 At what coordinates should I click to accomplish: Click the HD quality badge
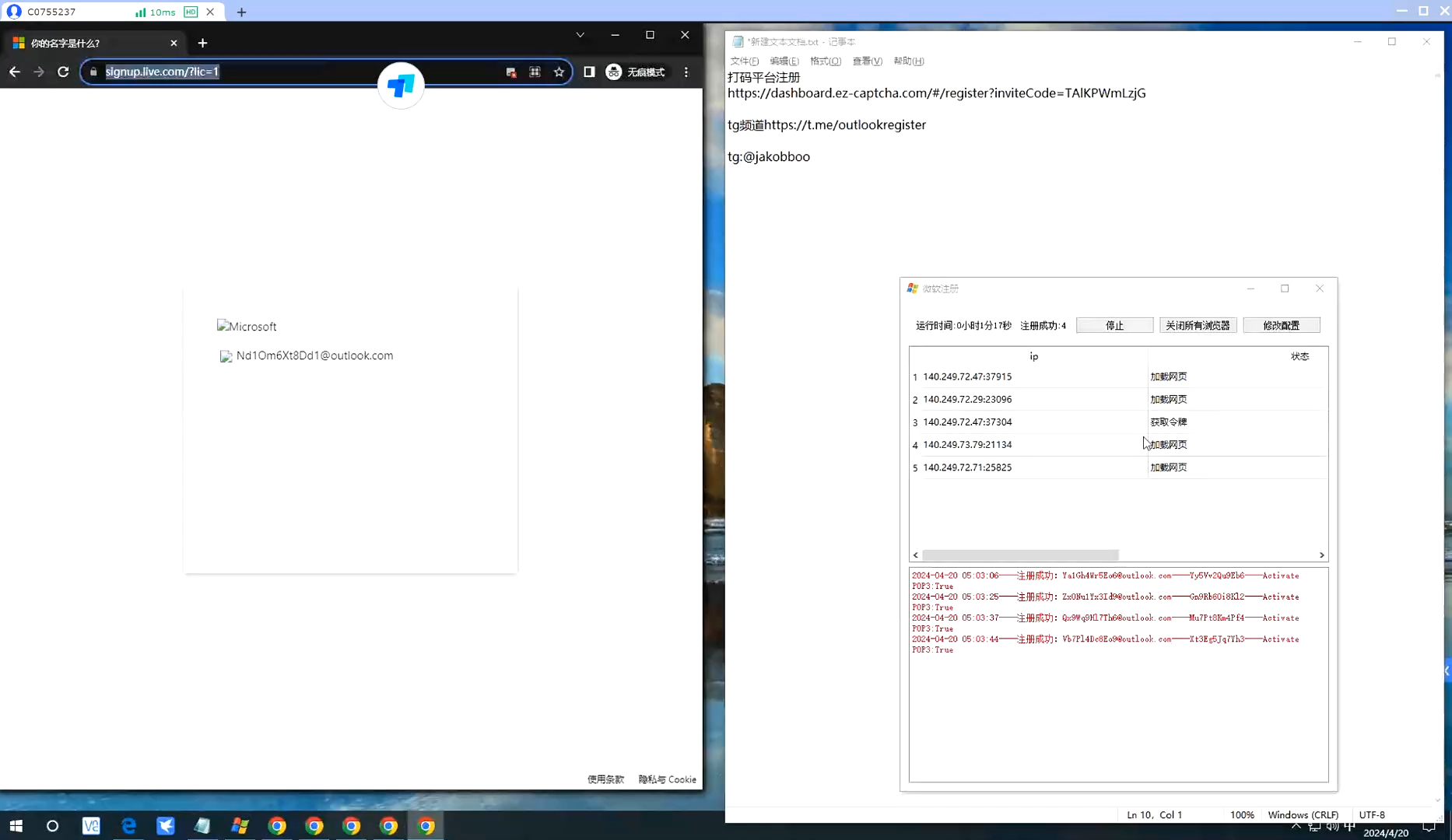191,12
